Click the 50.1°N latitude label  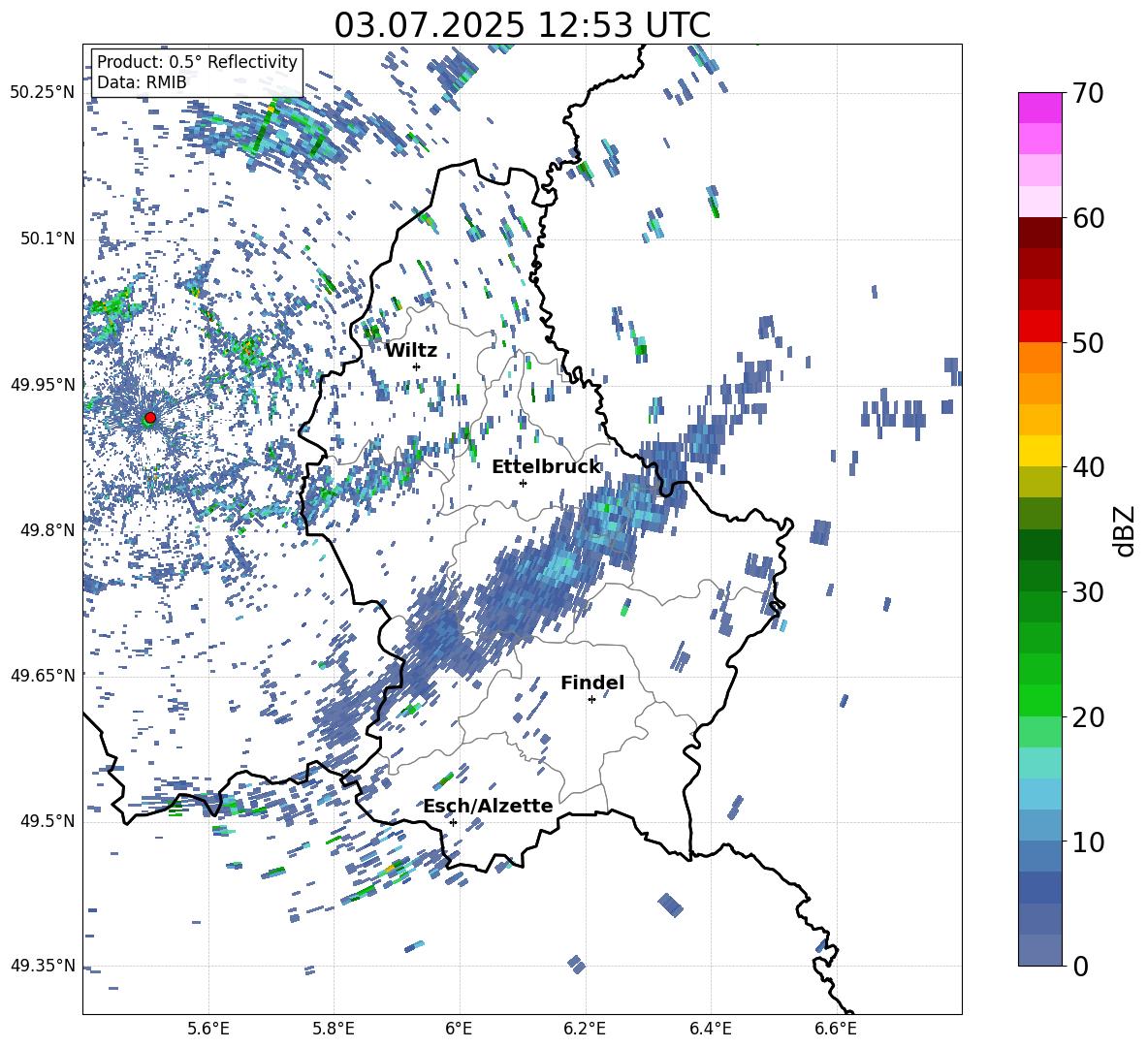(48, 238)
